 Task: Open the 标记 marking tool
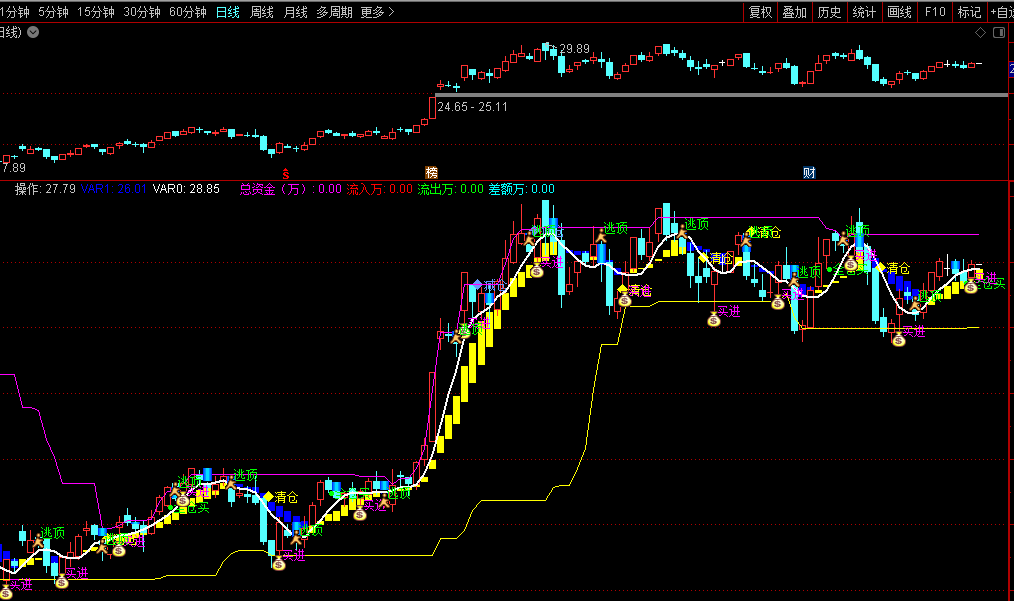point(969,12)
